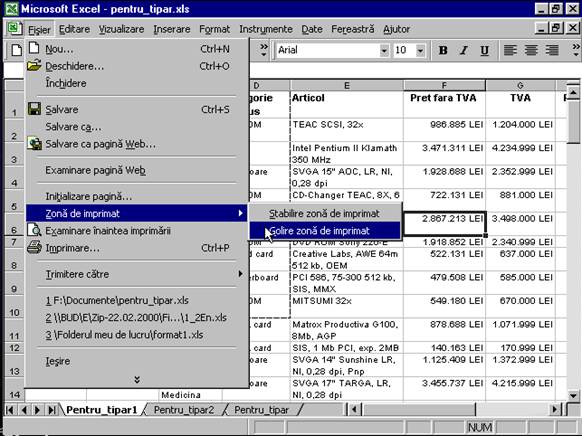Open recent file 1_2En.xls
This screenshot has width=582, height=436.
[137, 318]
